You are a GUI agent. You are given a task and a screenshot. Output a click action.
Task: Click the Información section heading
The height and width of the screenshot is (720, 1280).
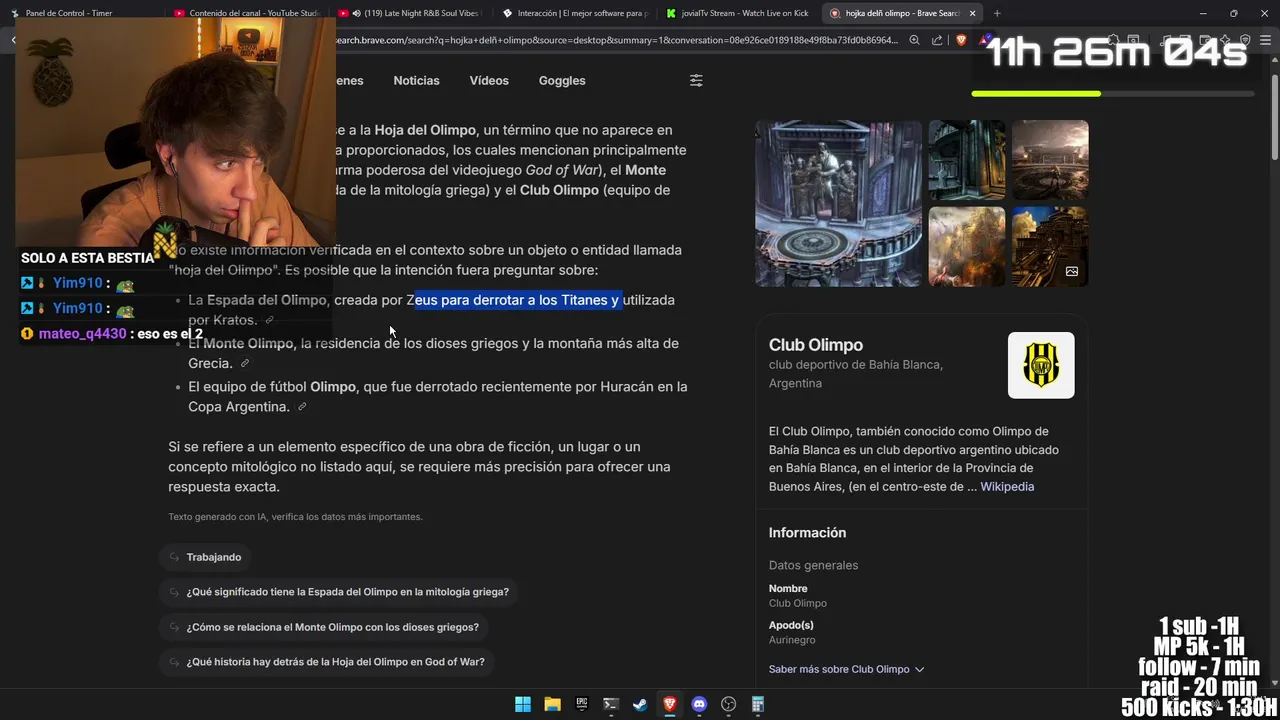coord(807,533)
